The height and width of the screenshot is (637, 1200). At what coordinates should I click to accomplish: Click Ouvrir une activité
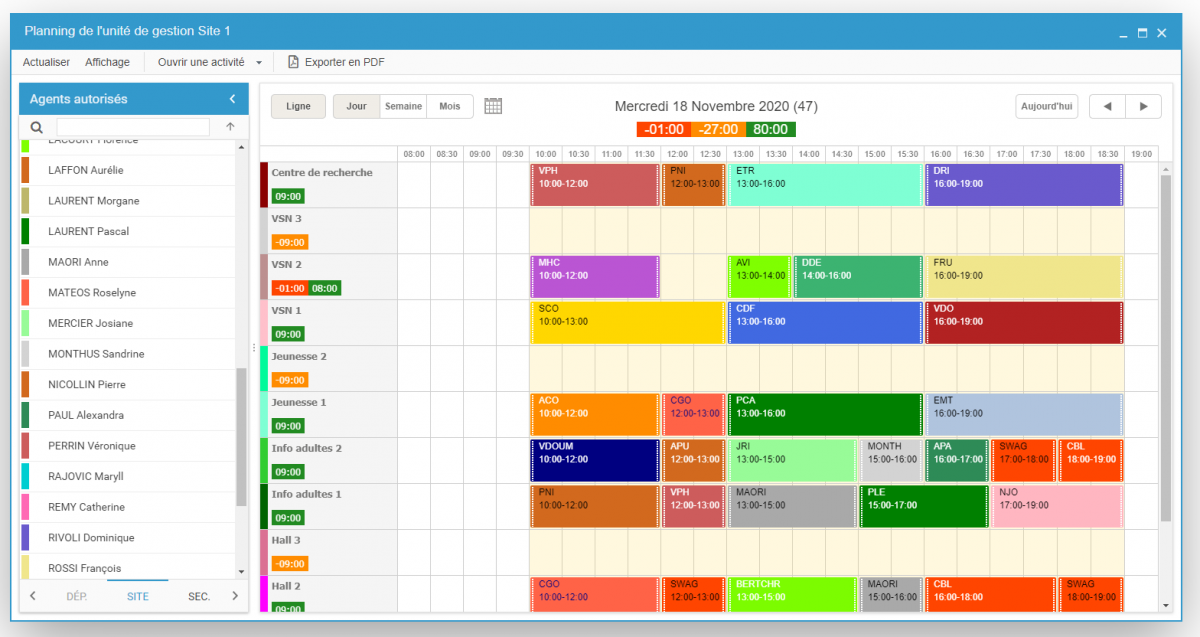201,62
